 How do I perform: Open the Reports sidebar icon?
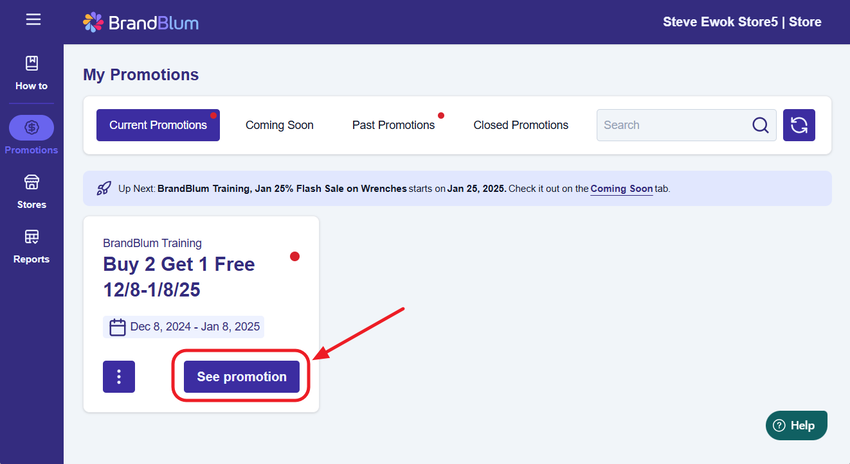31,238
